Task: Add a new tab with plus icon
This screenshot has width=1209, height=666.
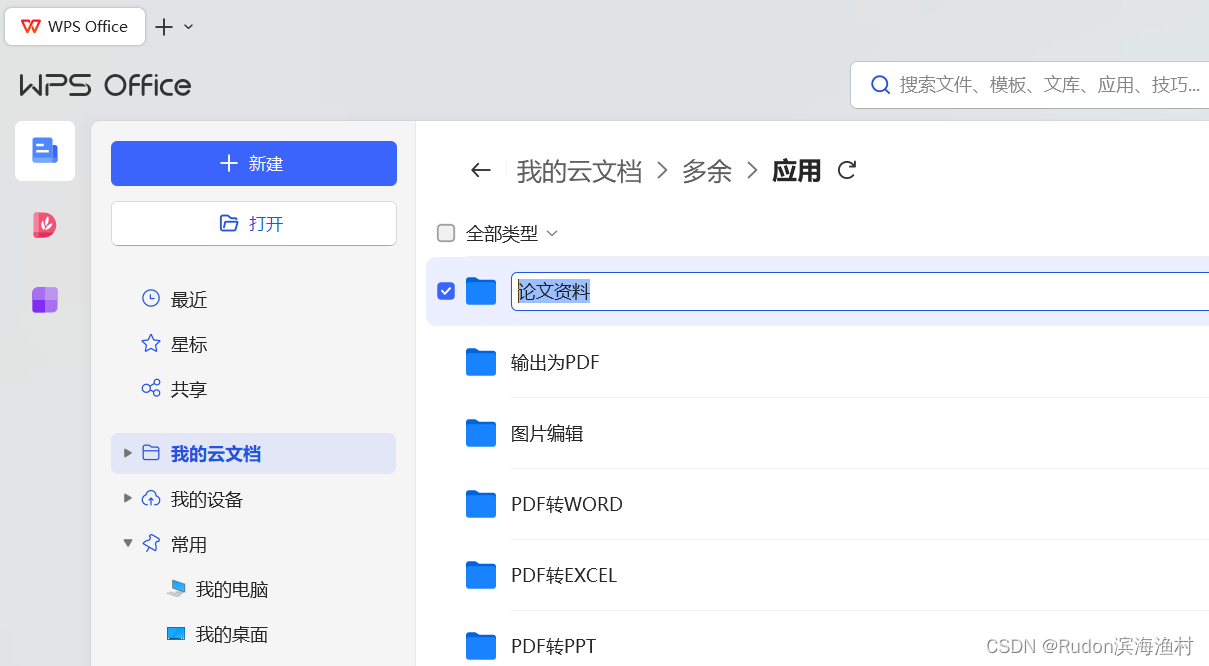Action: pos(164,27)
